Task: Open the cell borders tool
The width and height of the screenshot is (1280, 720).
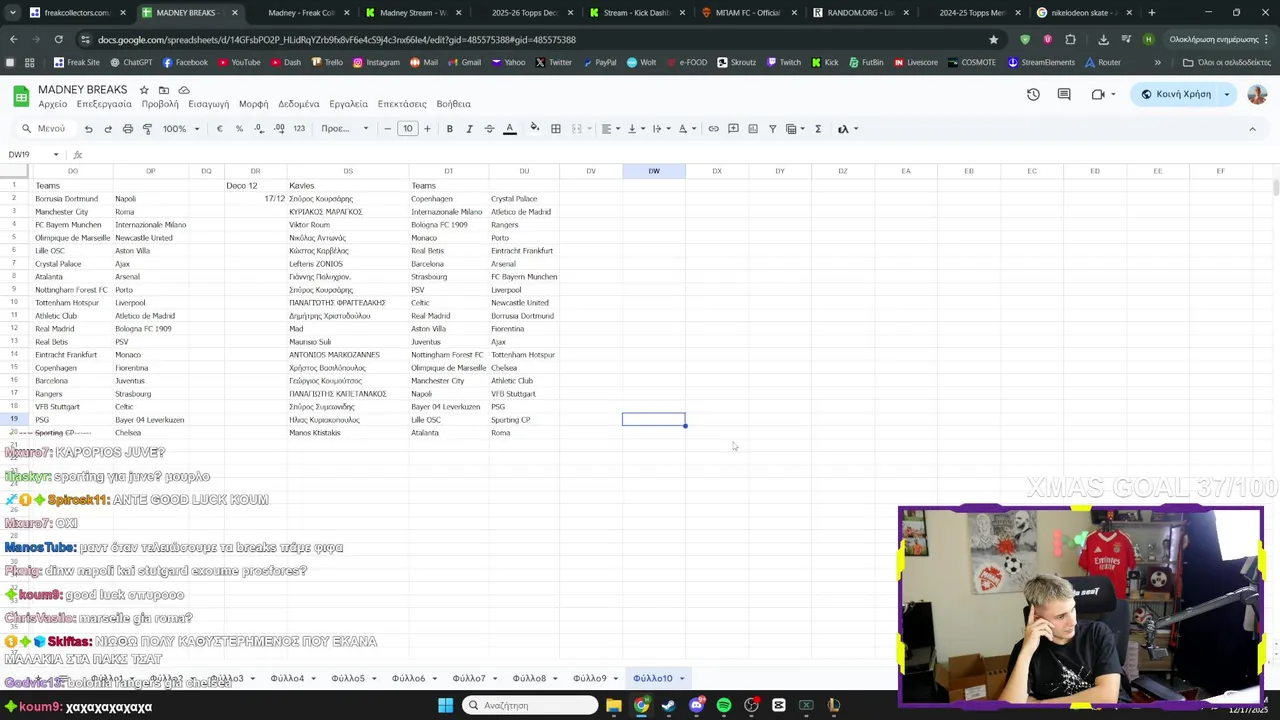Action: click(x=556, y=129)
